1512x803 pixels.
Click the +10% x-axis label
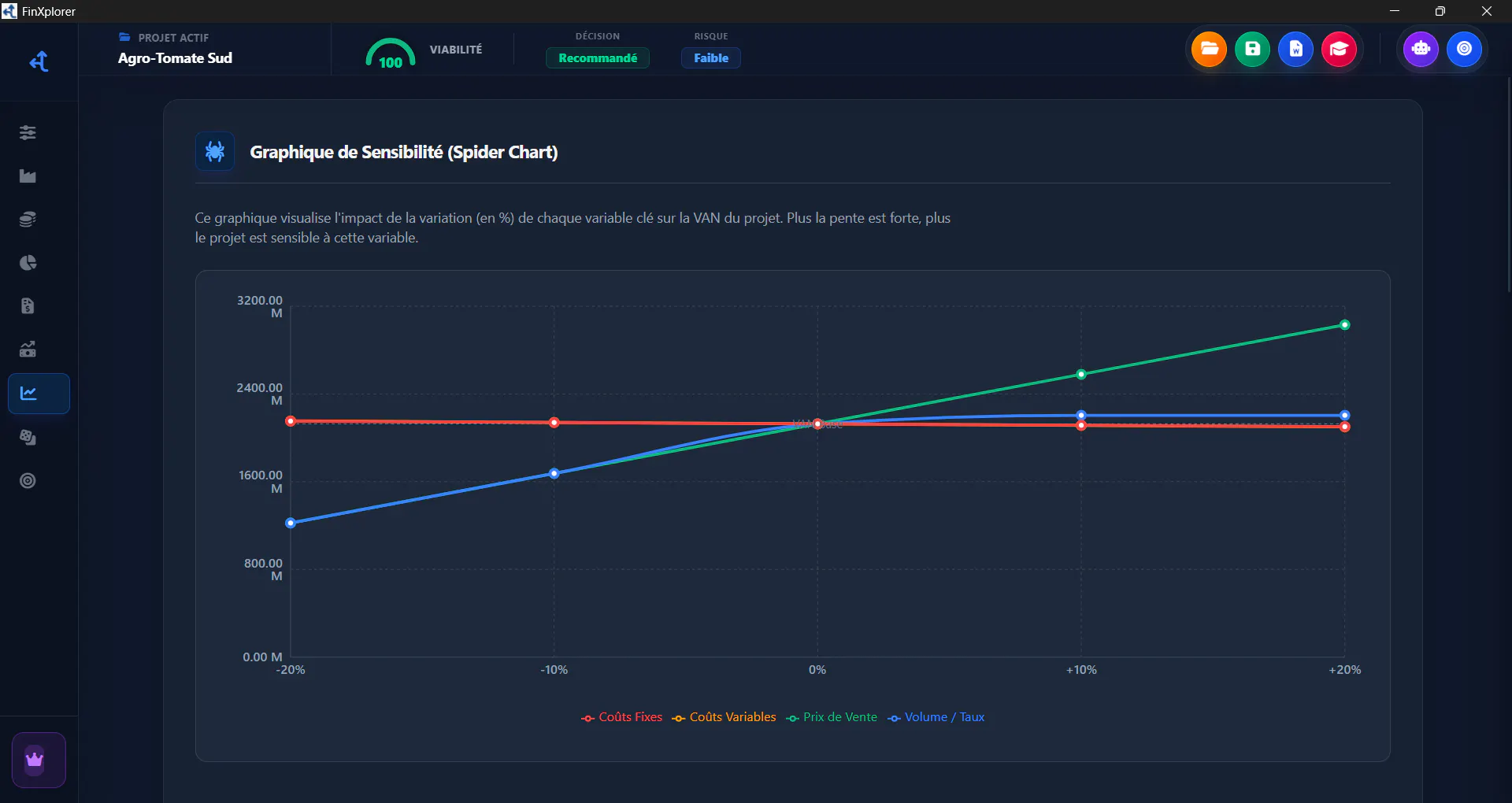pos(1081,670)
